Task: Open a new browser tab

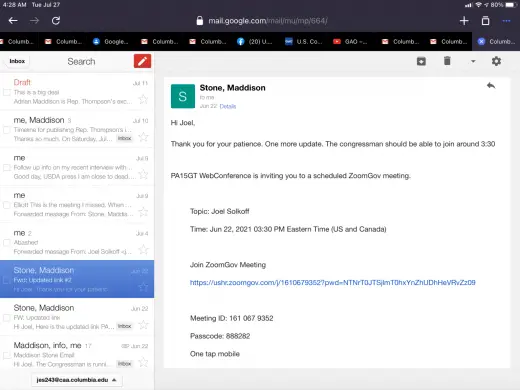Action: coord(464,21)
